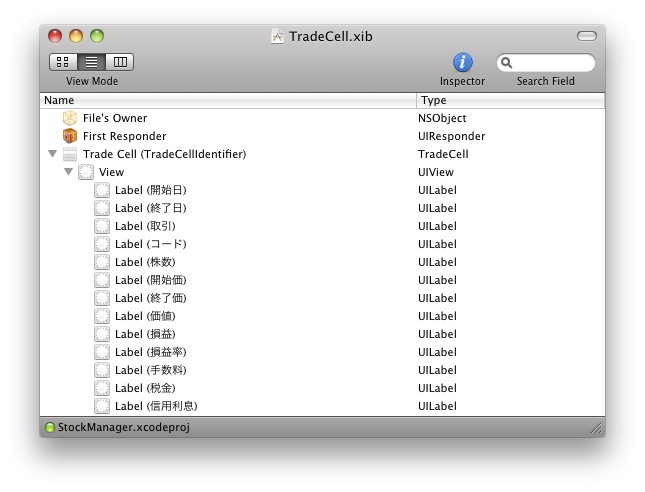
Task: Minimize window with the yellow button
Action: [76, 36]
